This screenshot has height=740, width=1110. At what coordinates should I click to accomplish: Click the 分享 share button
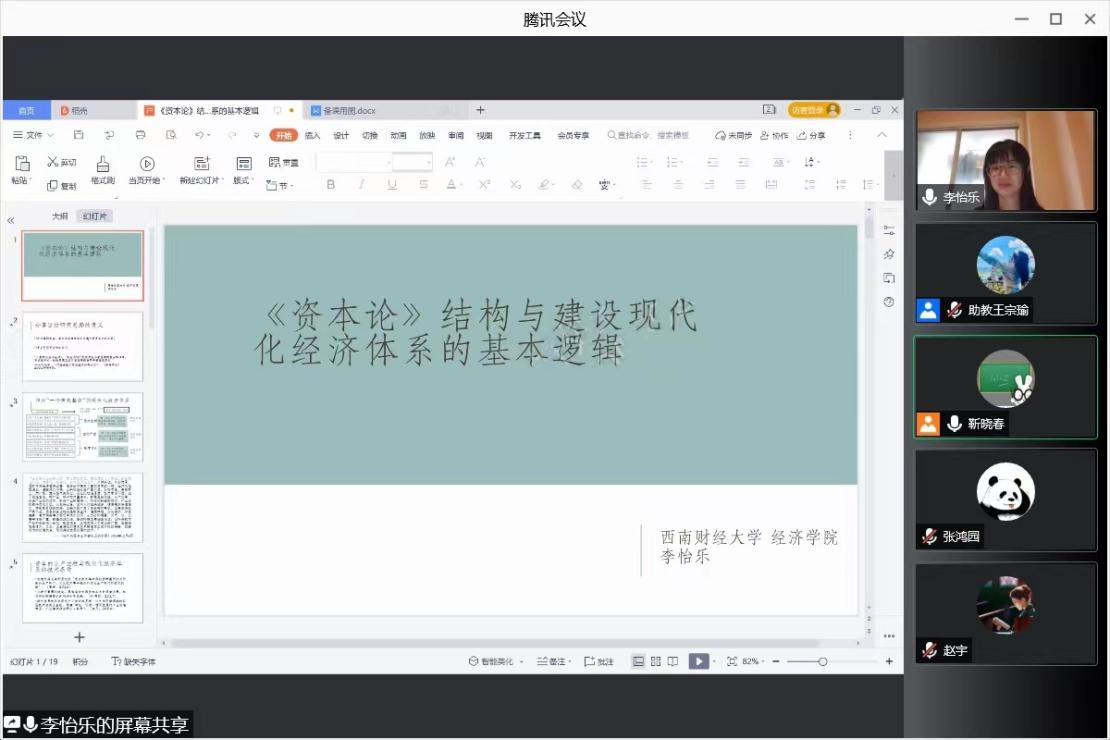(x=811, y=135)
